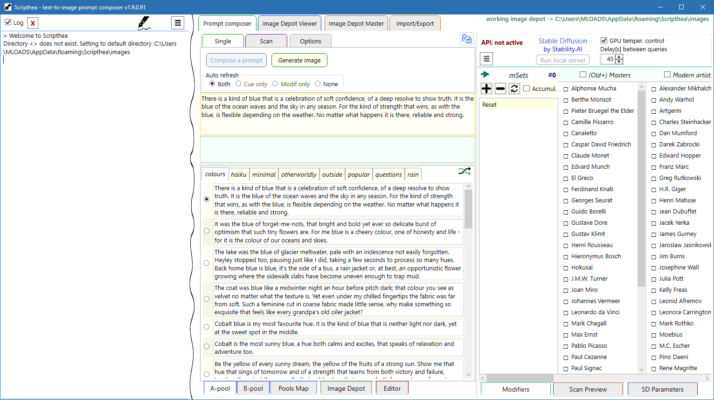Check the Moebius checkbox
The width and height of the screenshot is (714, 400).
pyautogui.click(x=654, y=335)
